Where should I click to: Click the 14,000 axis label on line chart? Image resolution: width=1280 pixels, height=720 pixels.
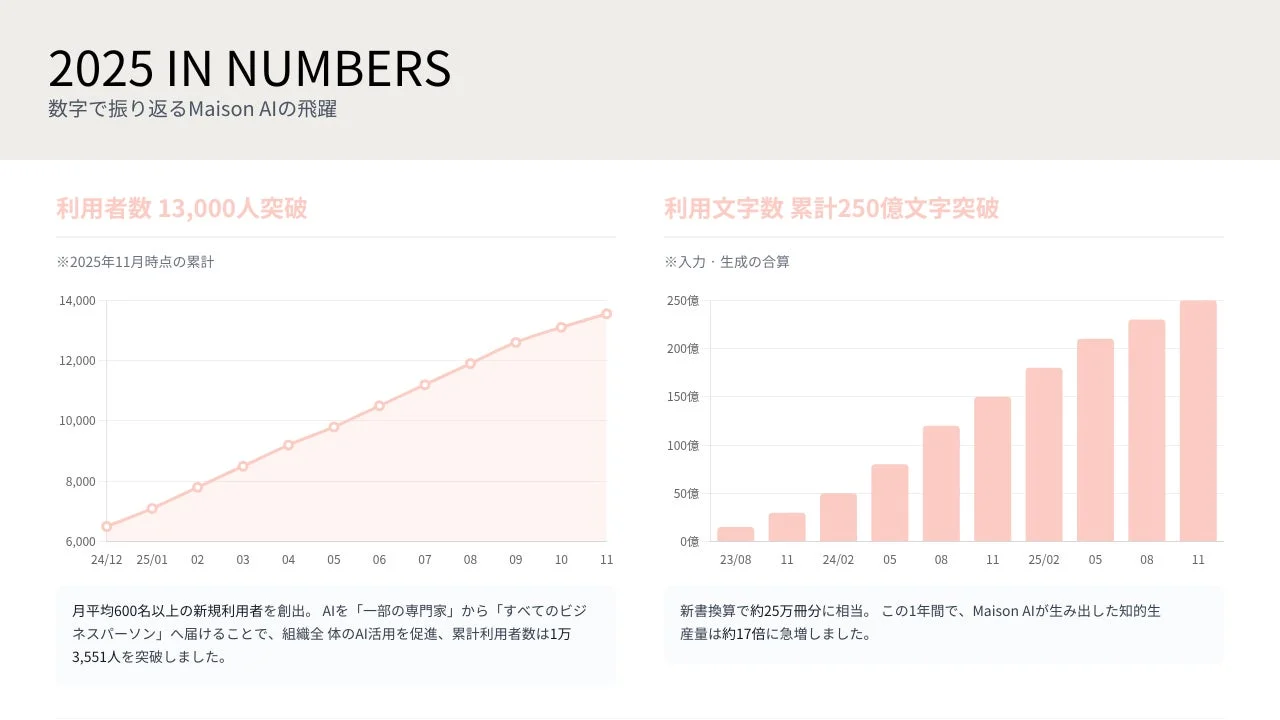[x=78, y=300]
